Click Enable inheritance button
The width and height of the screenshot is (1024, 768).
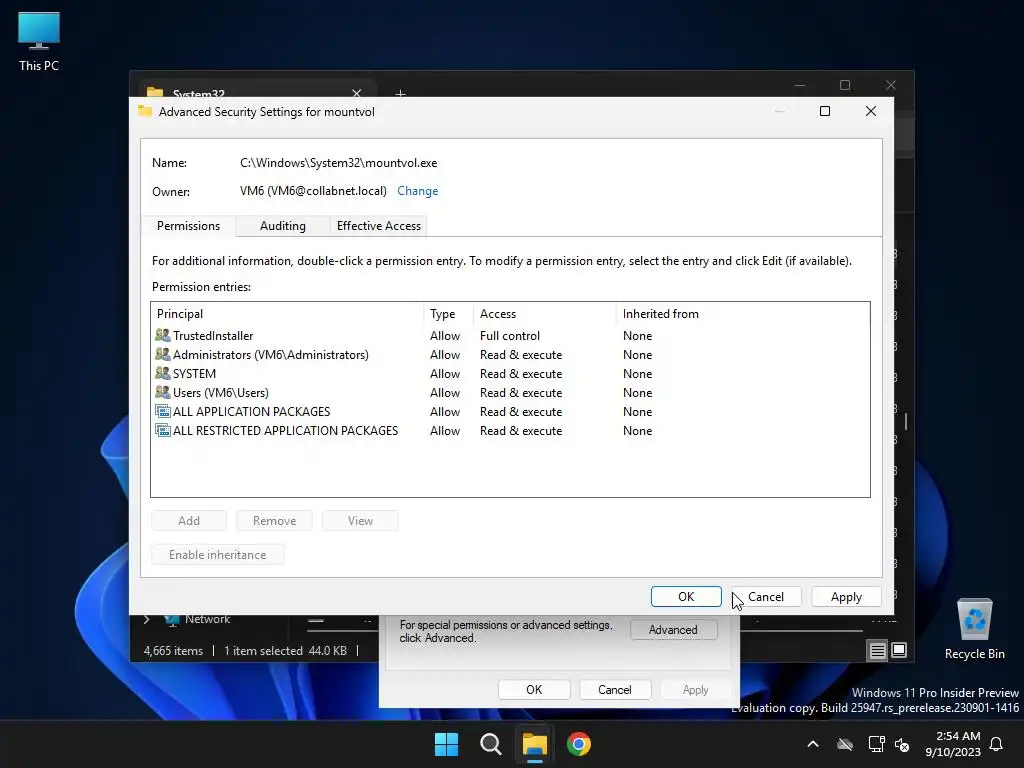[217, 554]
